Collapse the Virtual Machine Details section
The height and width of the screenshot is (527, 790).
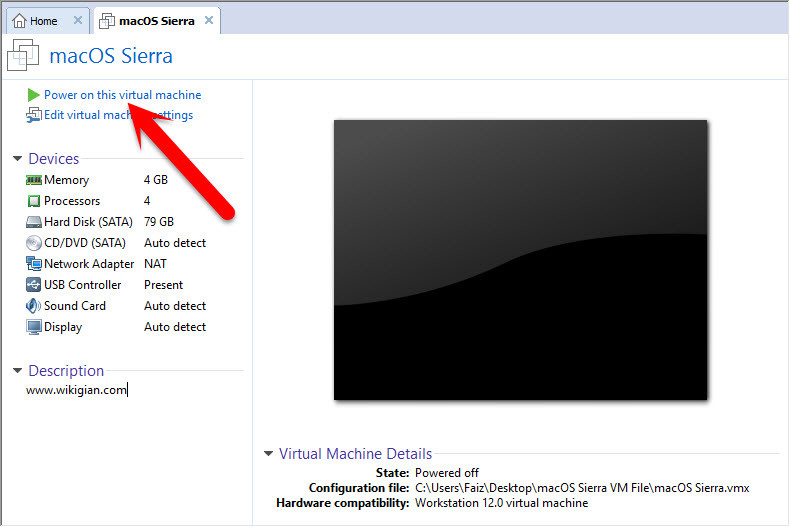point(269,454)
